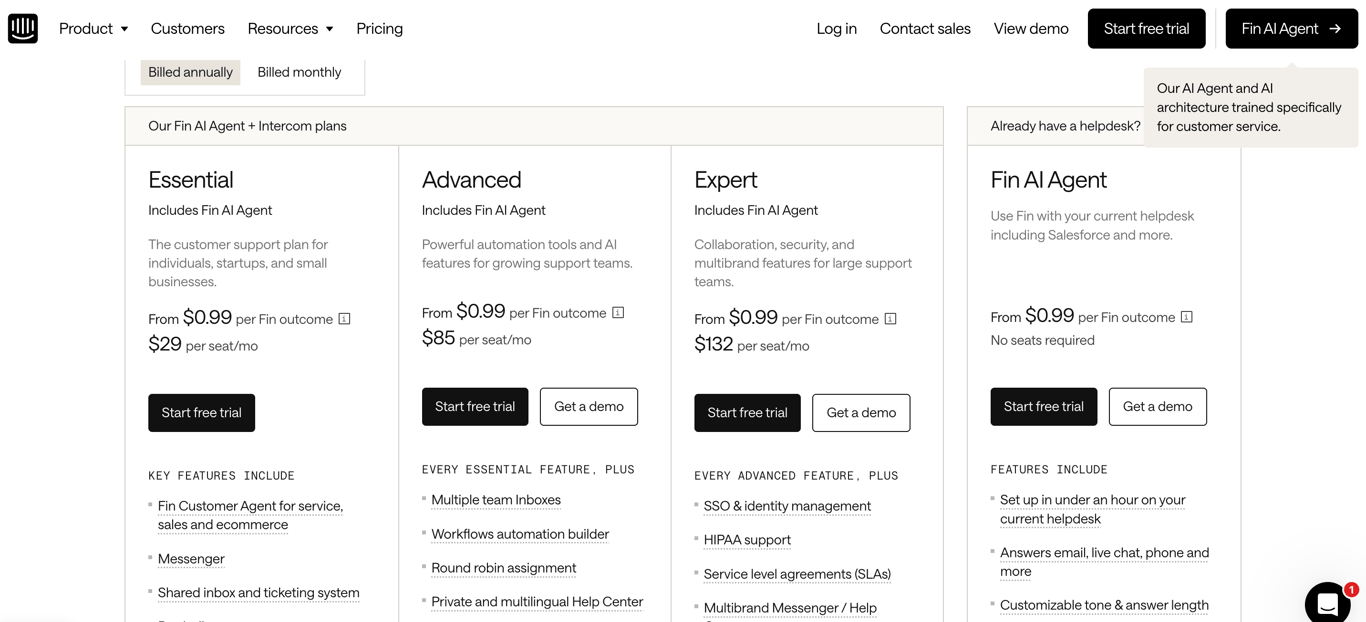This screenshot has width=1366, height=622.
Task: Select Billed annually option
Action: [x=190, y=72]
